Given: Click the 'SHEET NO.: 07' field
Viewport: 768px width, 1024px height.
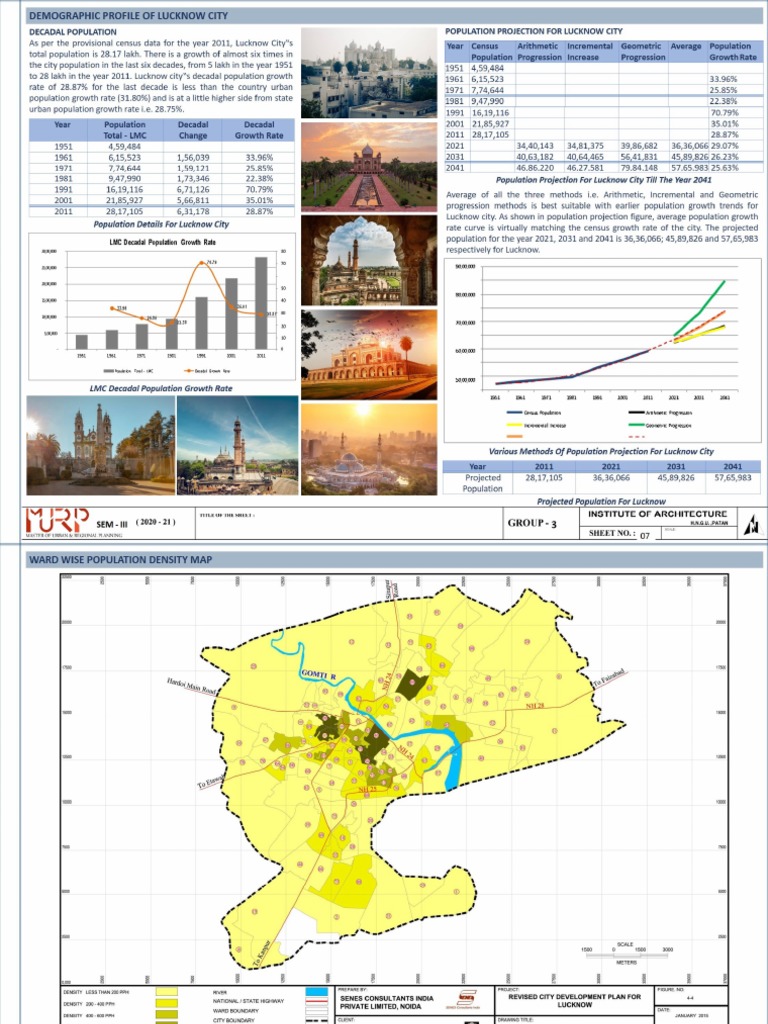Looking at the screenshot, I should (x=618, y=534).
